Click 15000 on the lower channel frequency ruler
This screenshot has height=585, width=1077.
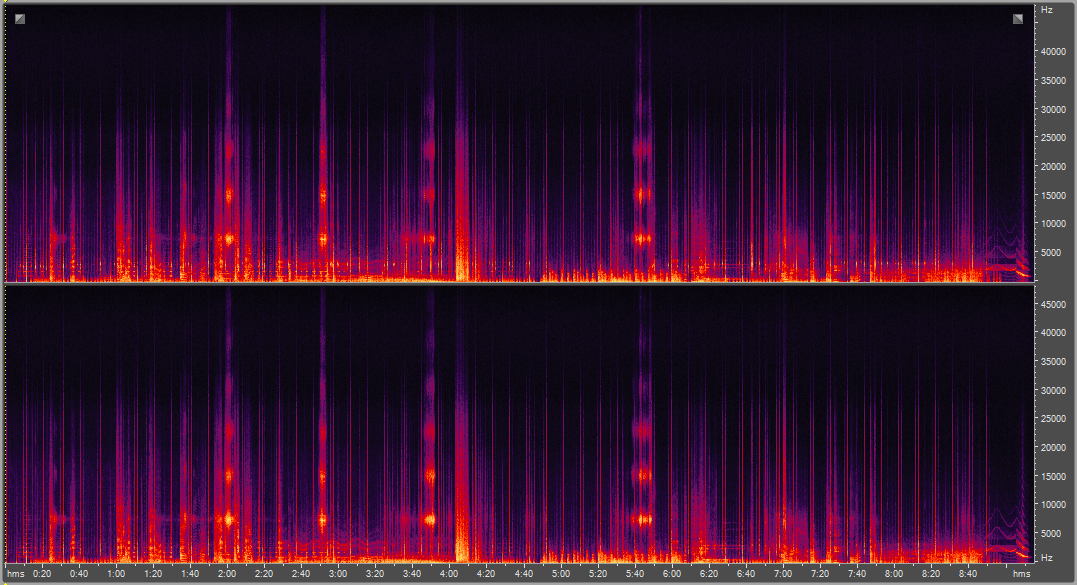click(1054, 476)
